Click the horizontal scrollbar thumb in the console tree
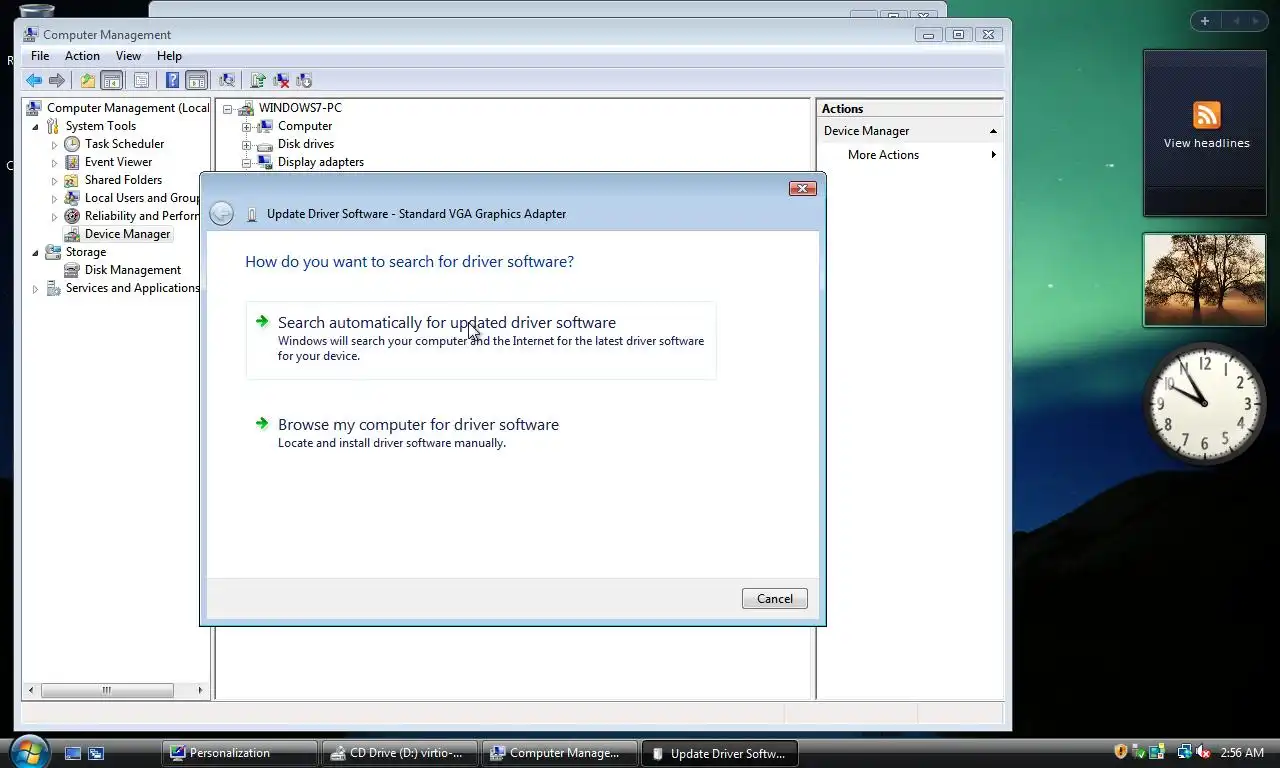 pos(107,690)
